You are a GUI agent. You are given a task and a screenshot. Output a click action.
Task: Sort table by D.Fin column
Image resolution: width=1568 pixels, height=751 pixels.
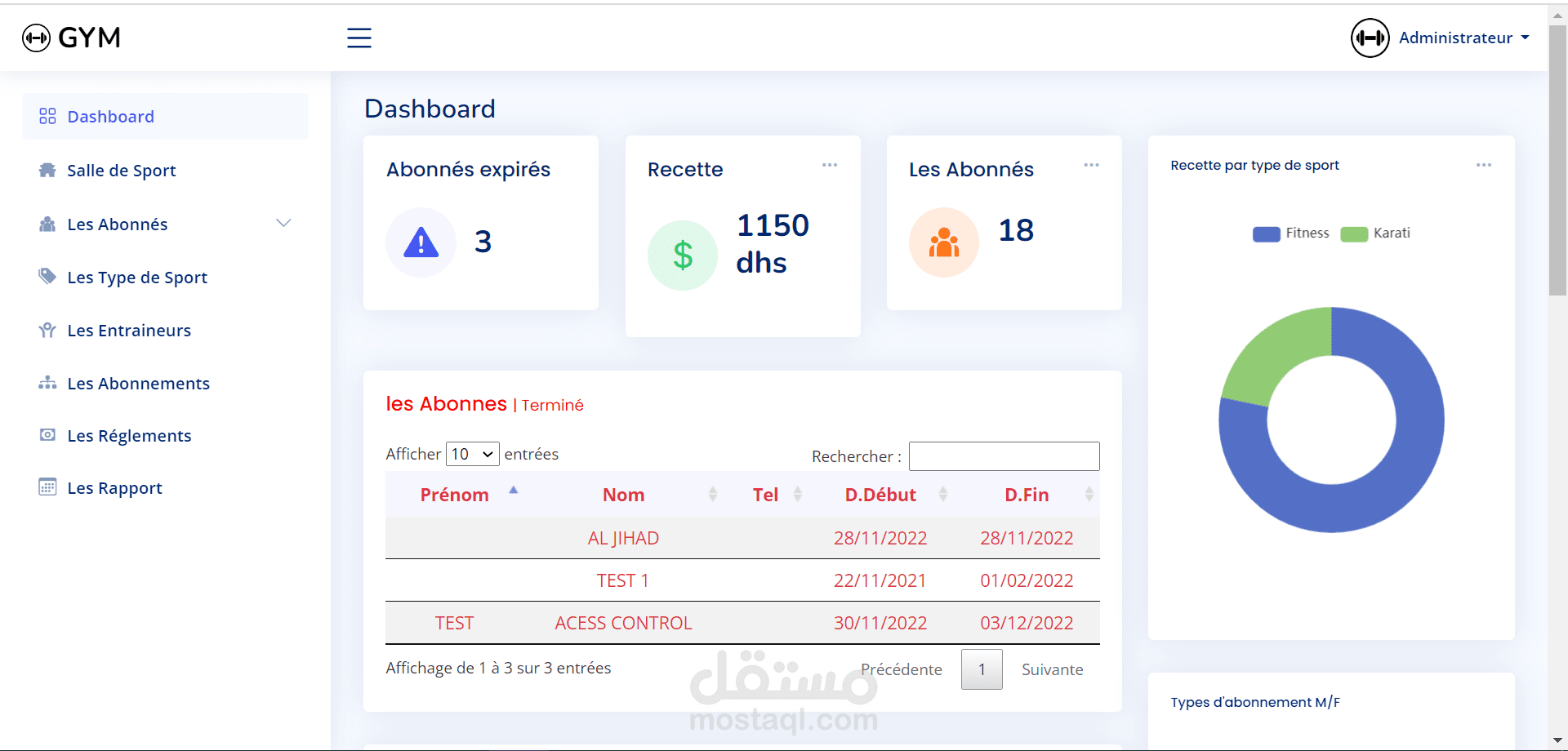pyautogui.click(x=1027, y=495)
